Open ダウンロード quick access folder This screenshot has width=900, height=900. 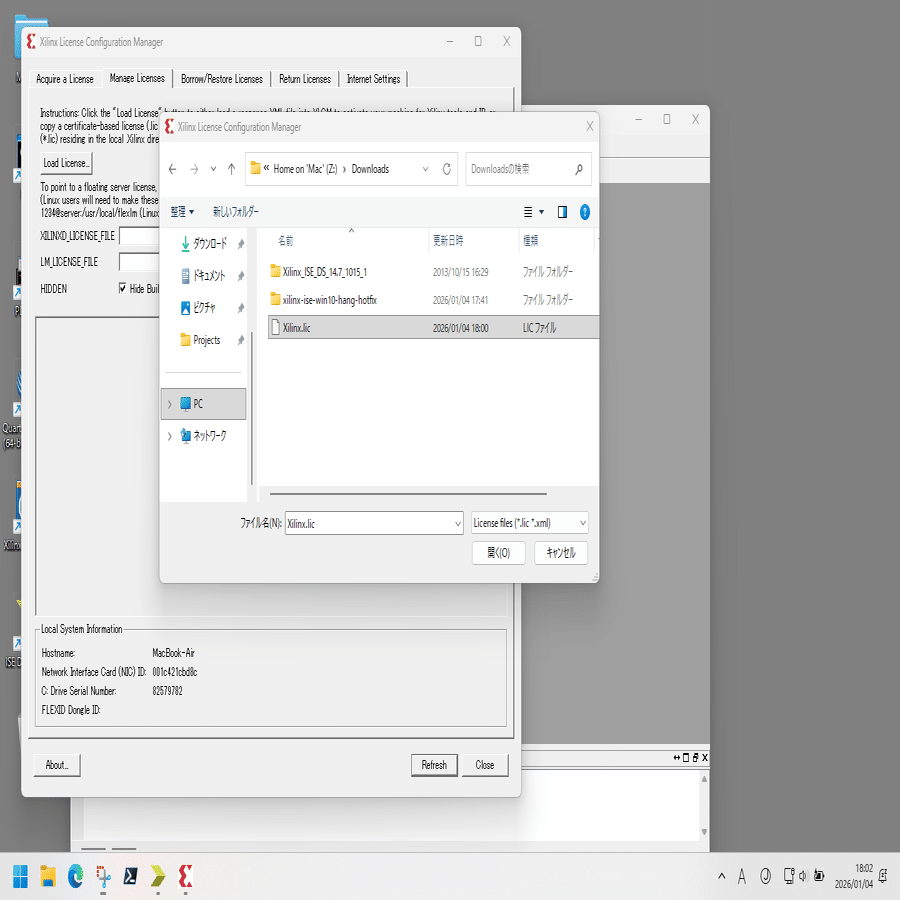click(204, 244)
